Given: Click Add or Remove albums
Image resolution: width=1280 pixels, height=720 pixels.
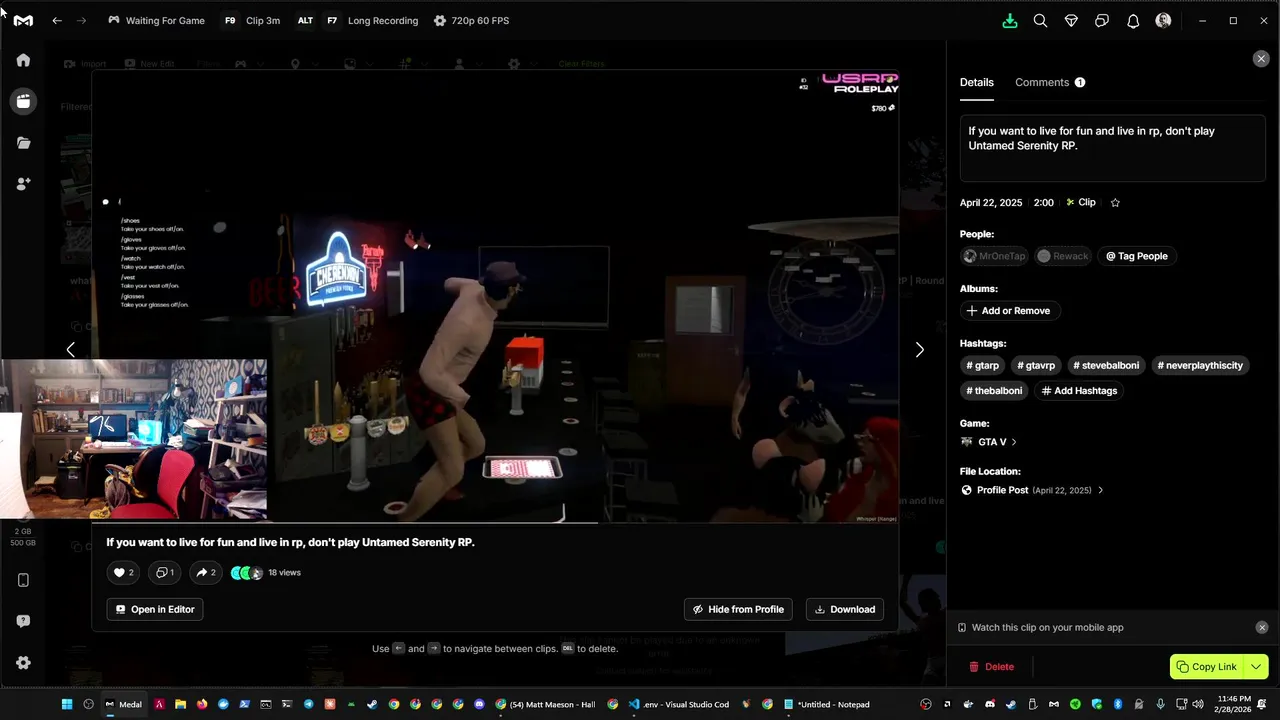Looking at the screenshot, I should (1008, 311).
